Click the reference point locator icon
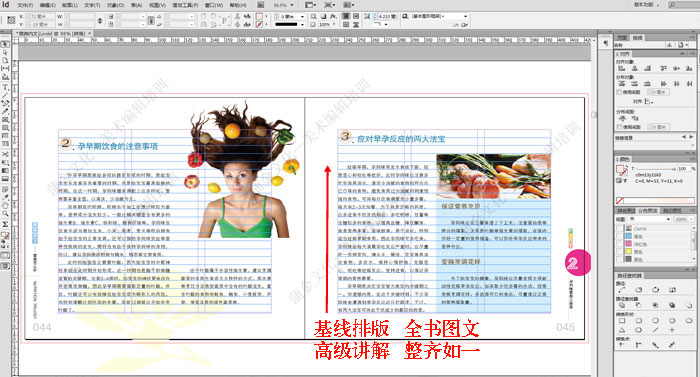Image resolution: width=700 pixels, height=377 pixels. (x=11, y=20)
